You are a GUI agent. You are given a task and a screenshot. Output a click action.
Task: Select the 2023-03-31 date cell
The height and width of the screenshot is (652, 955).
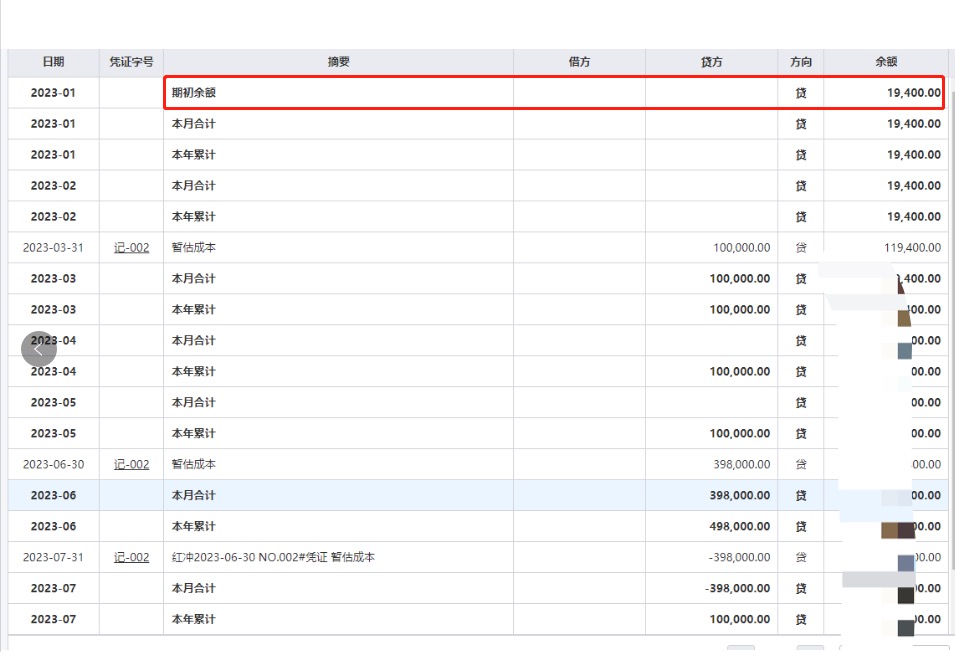point(54,247)
